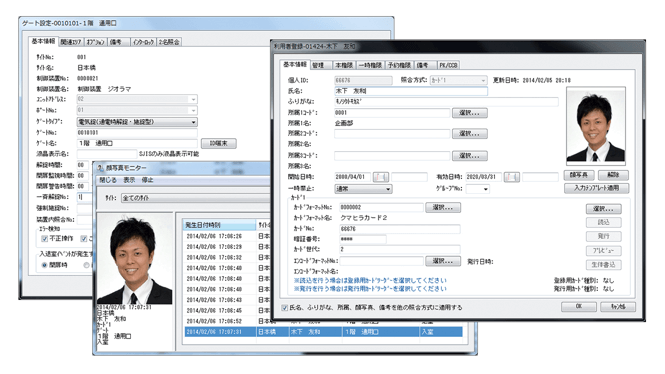This screenshot has height=374, width=665.
Task: Open calendar picker beside 開始日時 field
Action: pos(381,177)
